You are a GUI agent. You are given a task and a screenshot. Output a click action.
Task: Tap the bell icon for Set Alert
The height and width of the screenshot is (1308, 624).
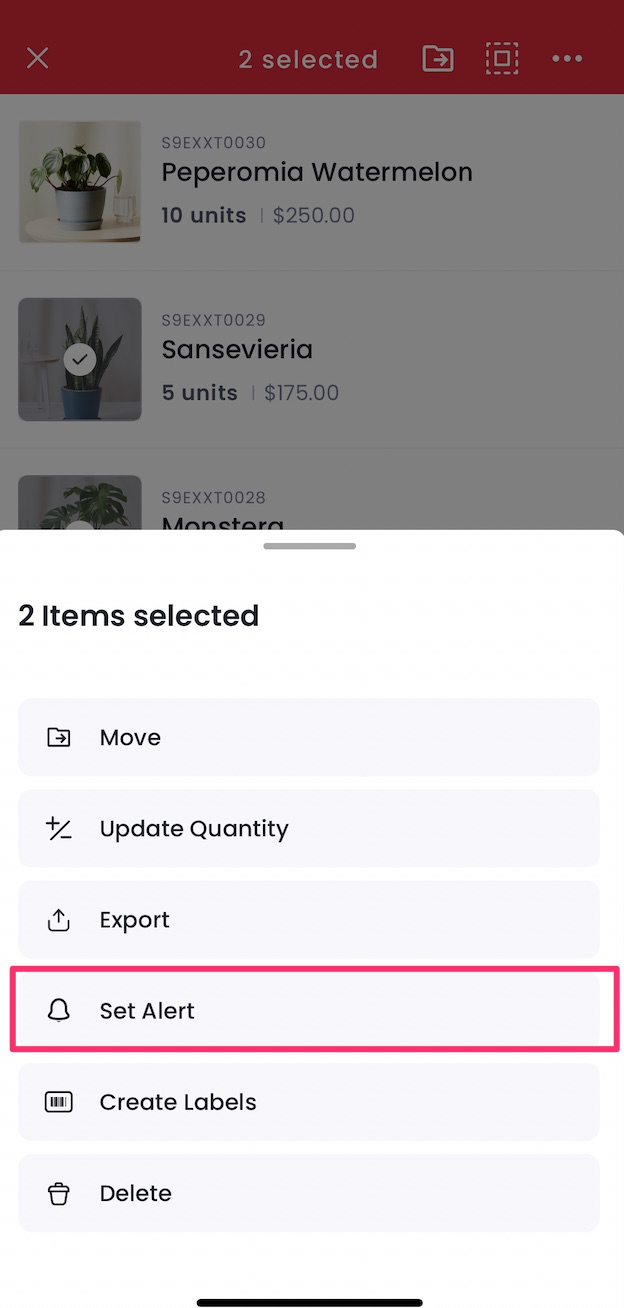[59, 1011]
